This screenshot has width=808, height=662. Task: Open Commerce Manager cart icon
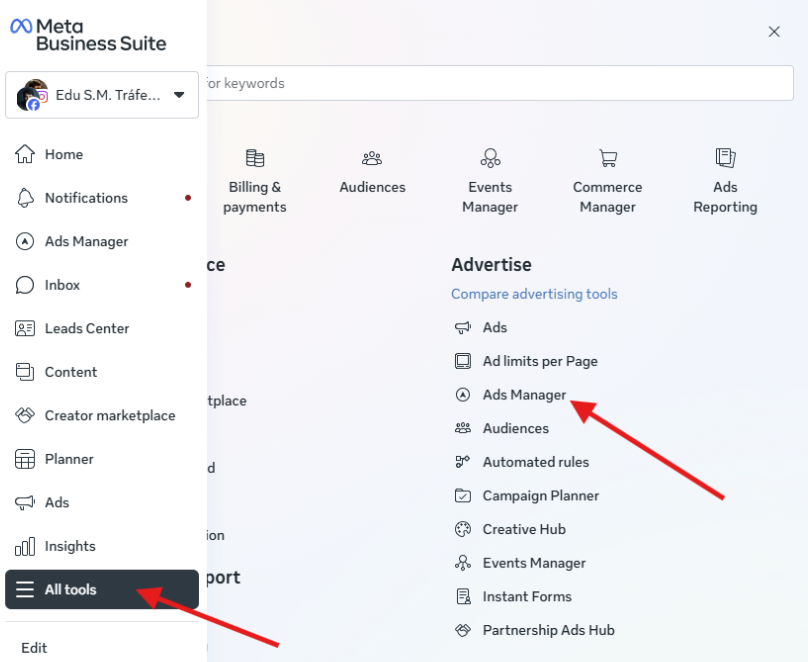607,158
